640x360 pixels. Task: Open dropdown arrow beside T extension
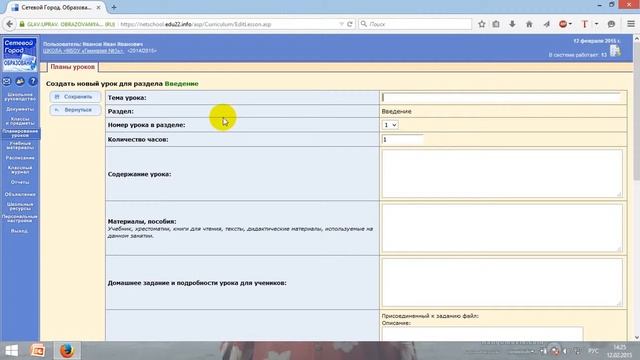596,24
